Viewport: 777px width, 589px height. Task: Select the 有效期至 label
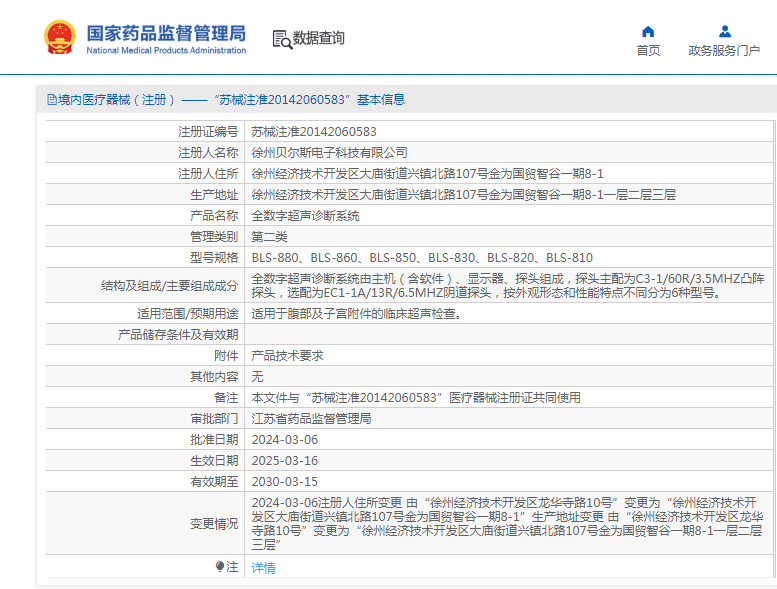214,482
